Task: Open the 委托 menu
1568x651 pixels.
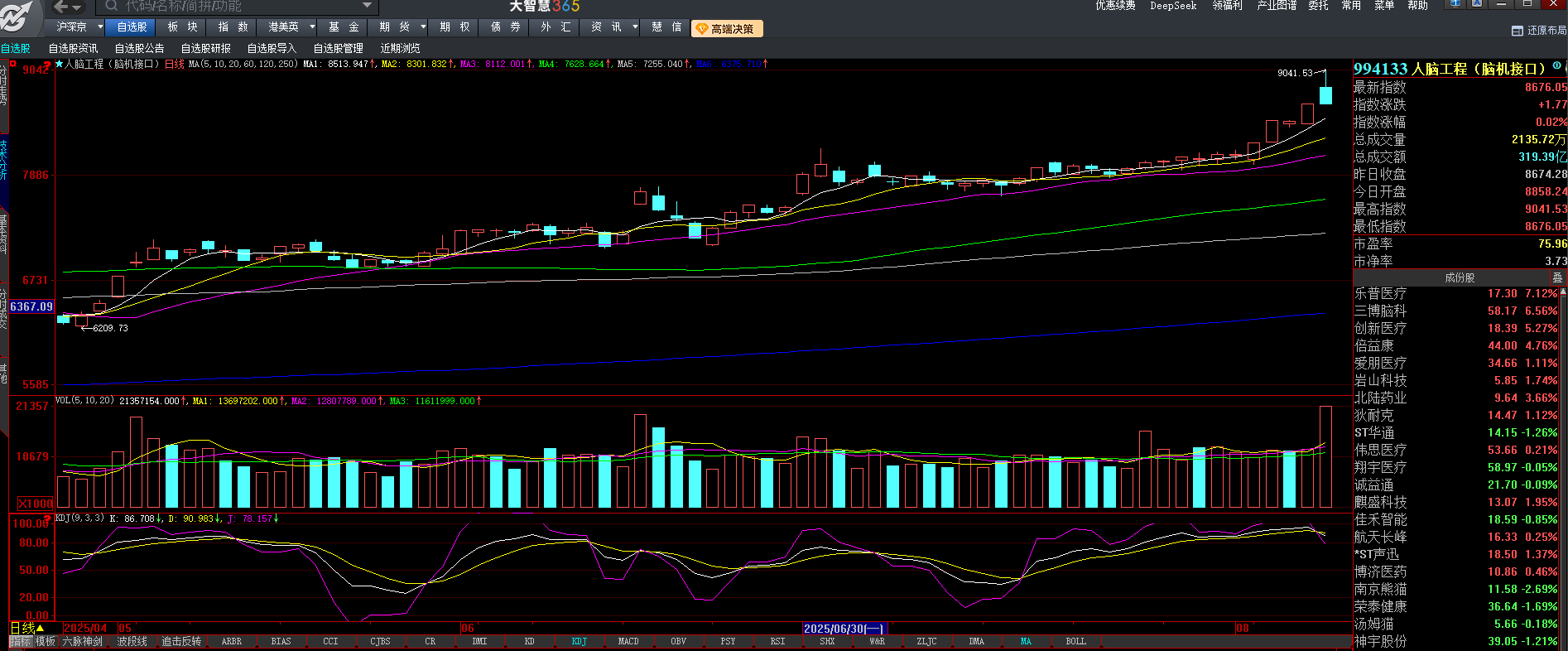Action: (1318, 6)
